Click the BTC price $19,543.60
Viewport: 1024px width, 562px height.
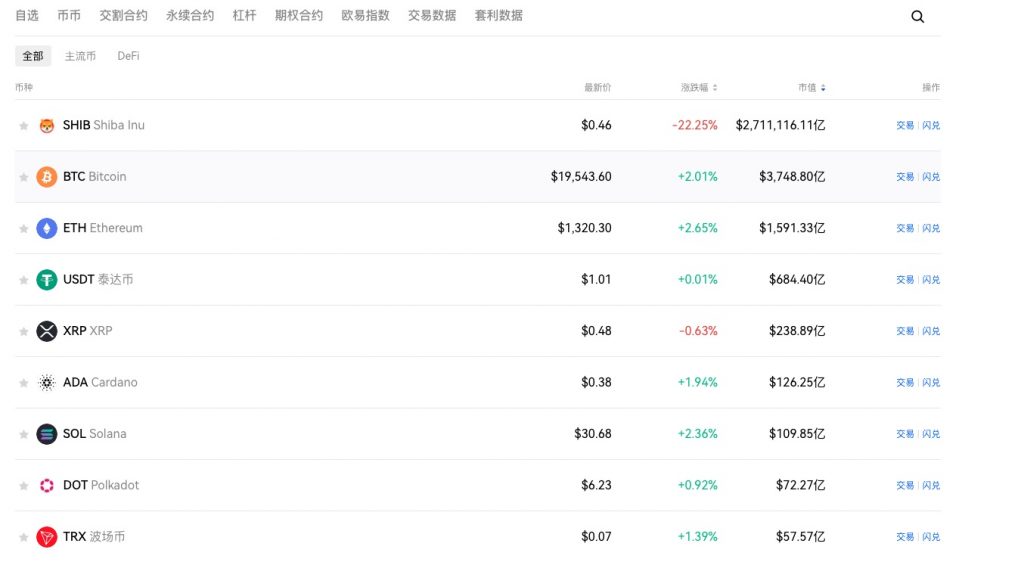581,177
